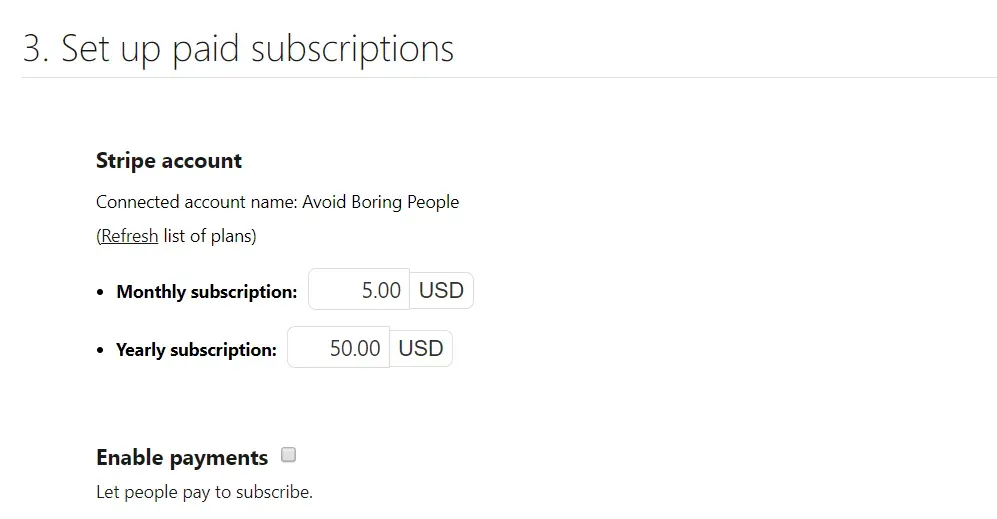Screen dimensions: 997x519
Task: Click the Let people pay to subscribe text
Action: [204, 492]
